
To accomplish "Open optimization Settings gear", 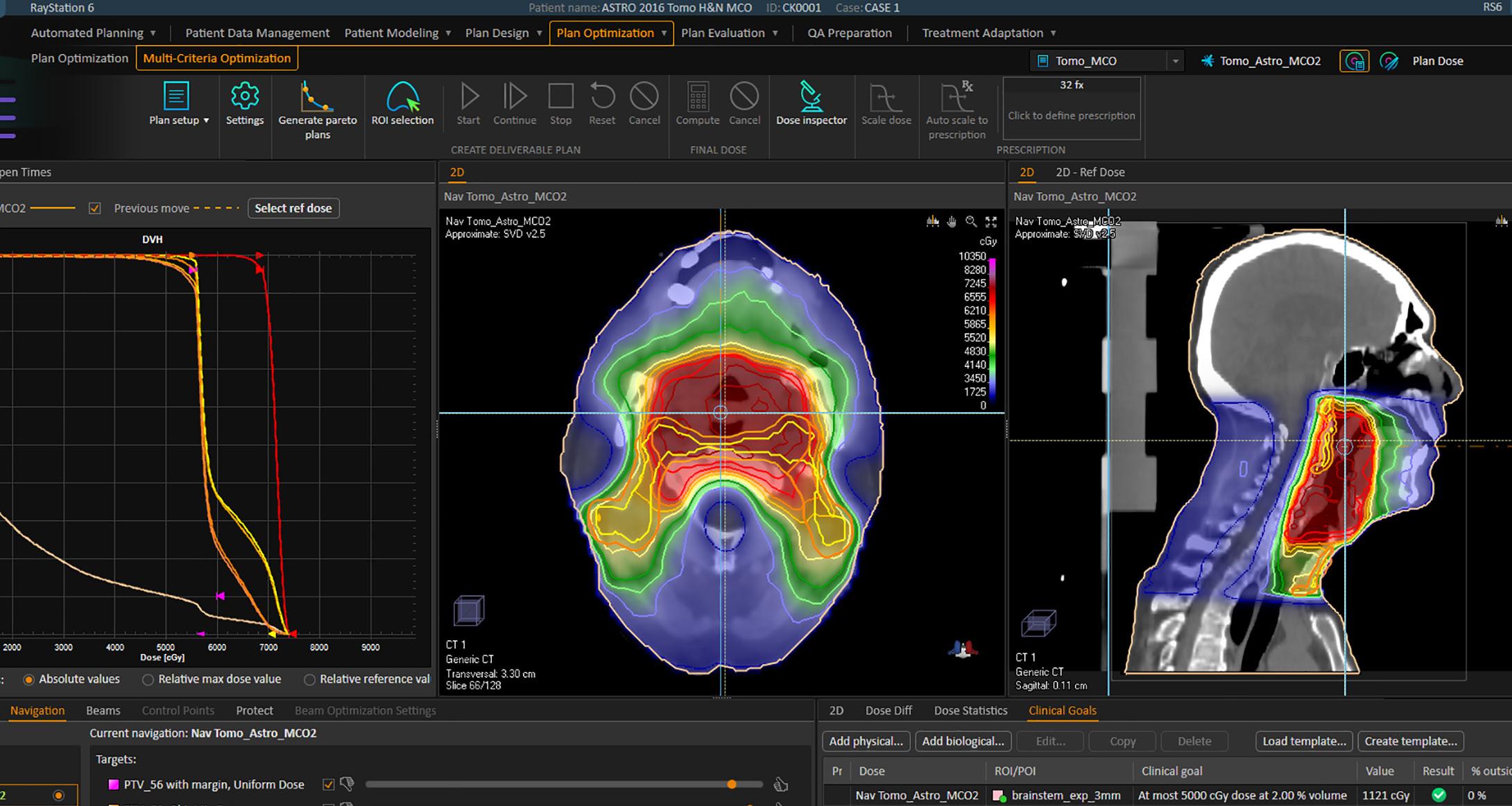I will [244, 96].
